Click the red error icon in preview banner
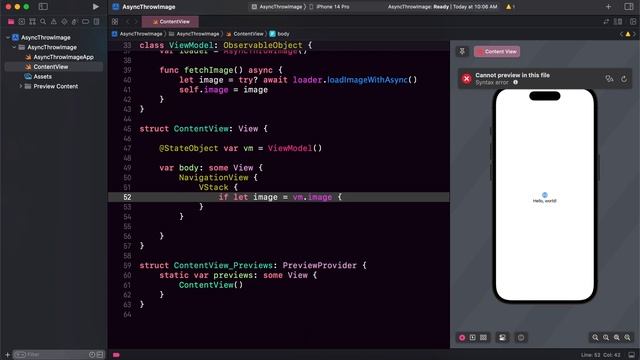The height and width of the screenshot is (360, 640). point(467,79)
